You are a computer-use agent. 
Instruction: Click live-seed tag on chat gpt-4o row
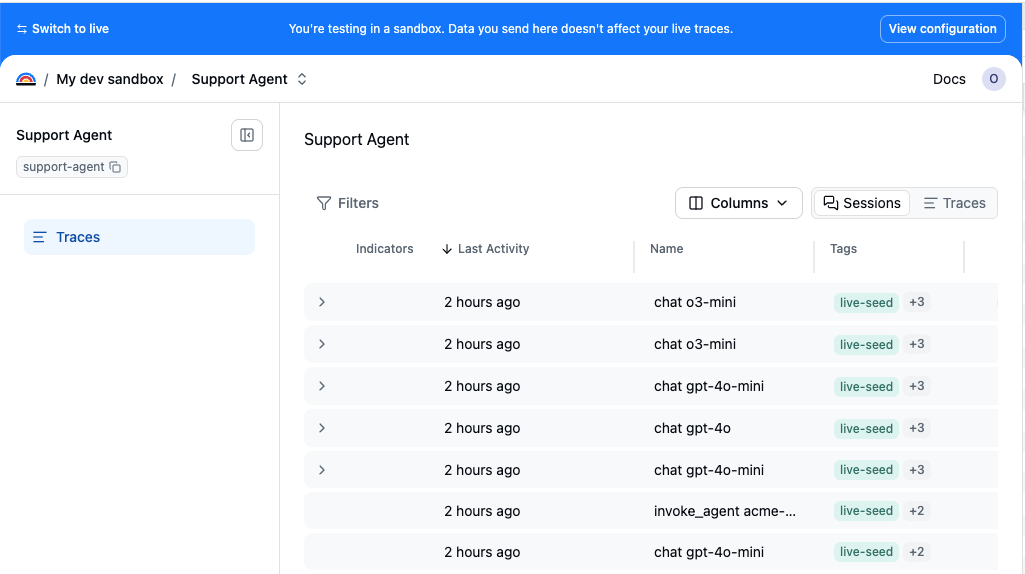865,428
